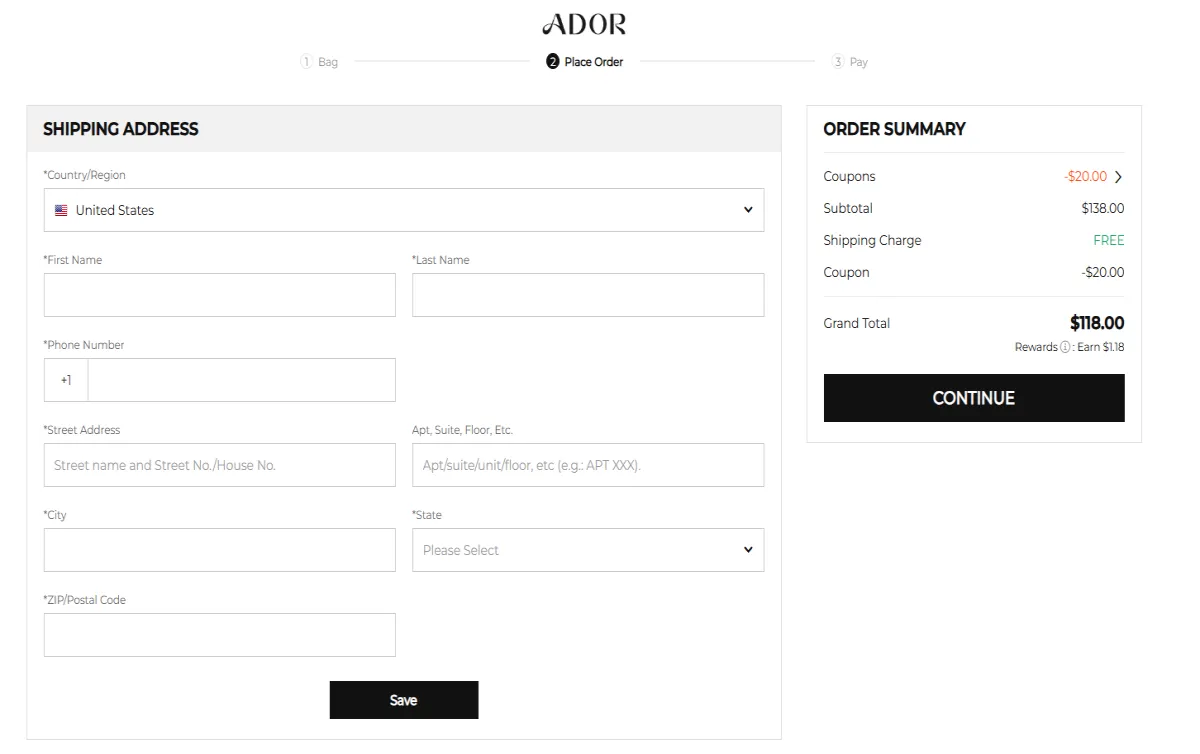Click the step 3 Pay circle icon
Screen dimensions: 1200x754
(x=837, y=61)
